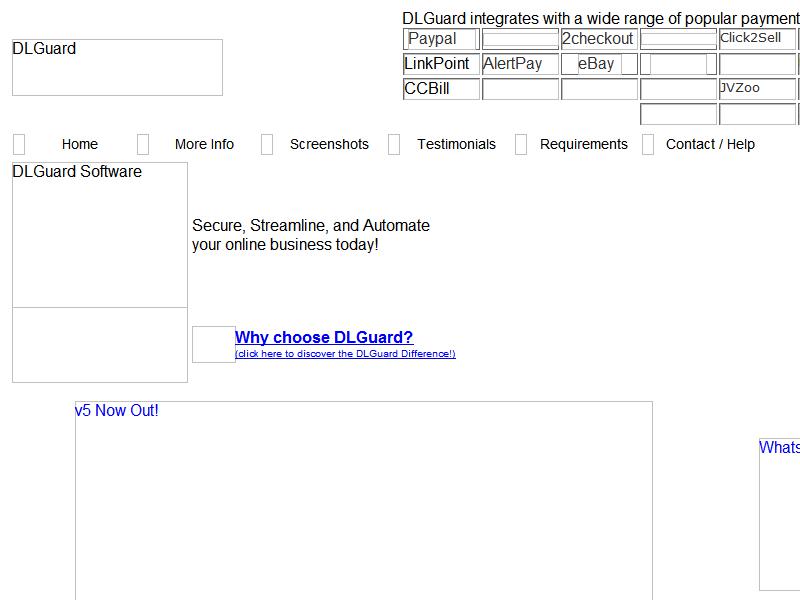This screenshot has width=800, height=600.
Task: Select the JVZoo payment logo
Action: (757, 89)
